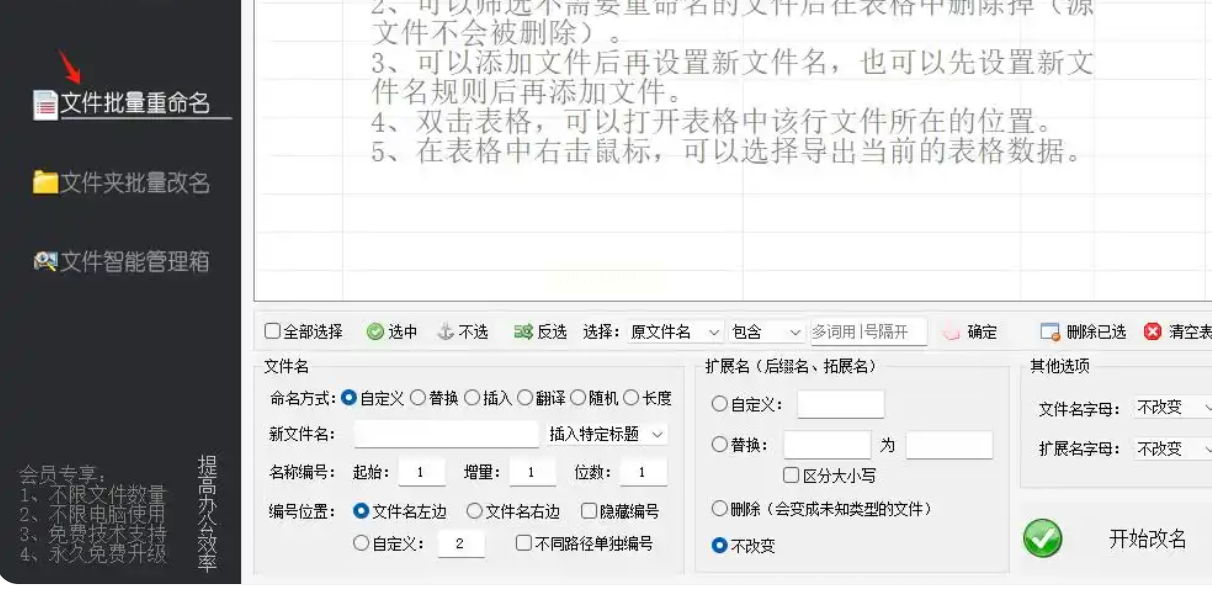Tick the 隐藏编号 checkbox
Screen dimensions: 1212x592
589,511
